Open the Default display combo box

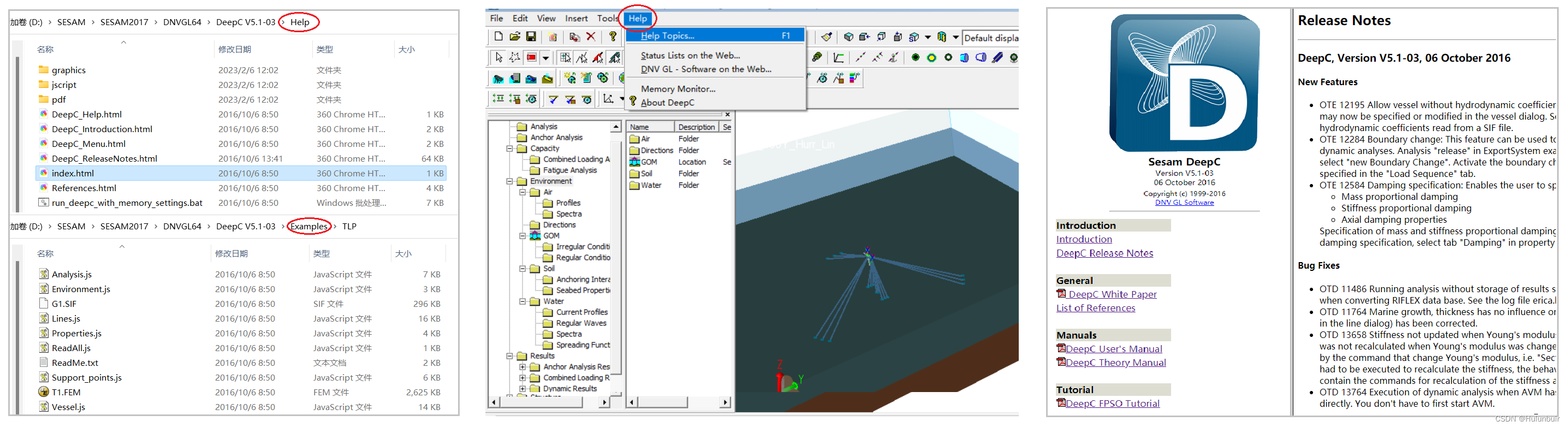coord(990,38)
